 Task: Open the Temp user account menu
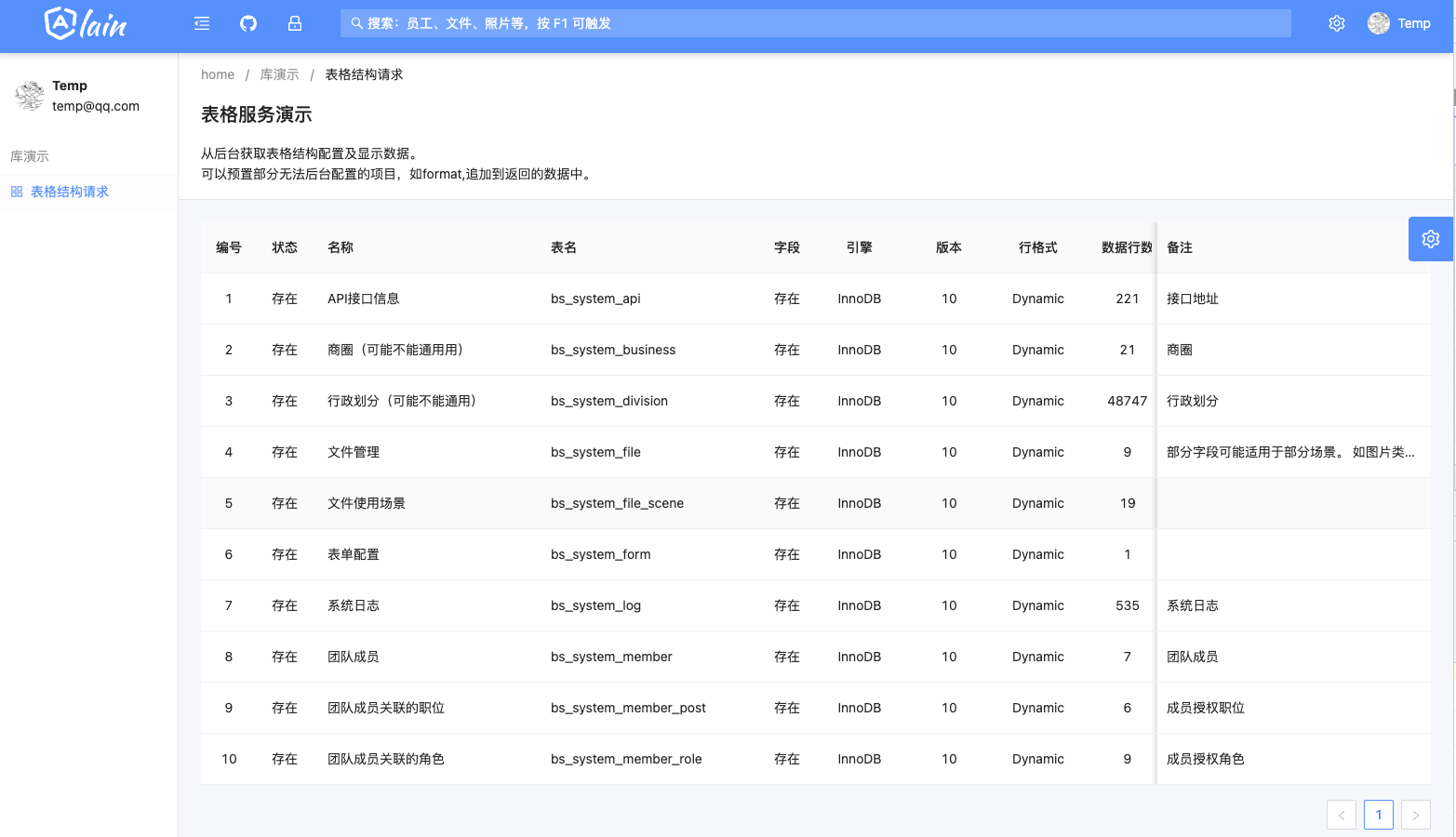pyautogui.click(x=1399, y=22)
